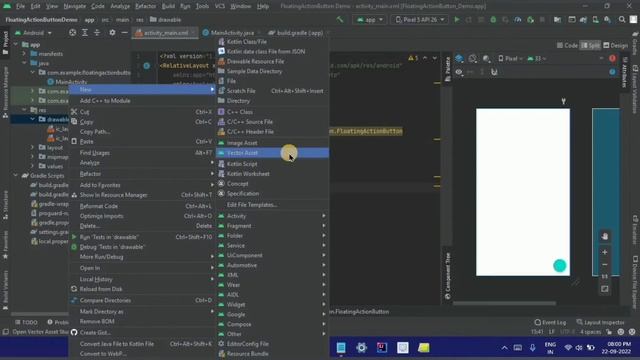Click the build hammer icon

[340, 20]
